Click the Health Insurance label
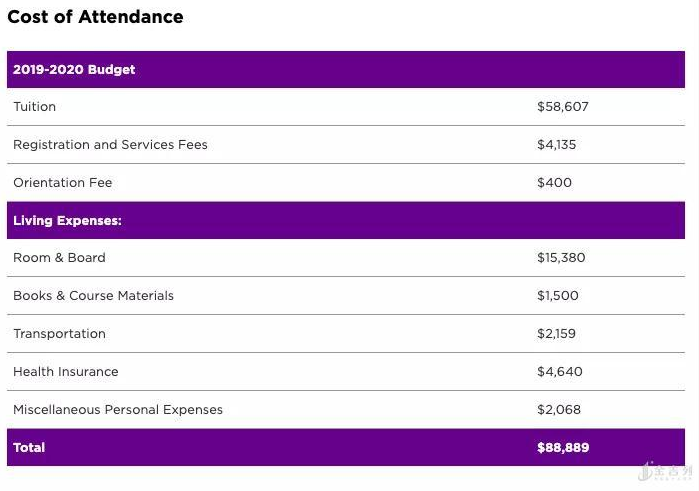Image resolution: width=699 pixels, height=491 pixels. click(x=66, y=372)
